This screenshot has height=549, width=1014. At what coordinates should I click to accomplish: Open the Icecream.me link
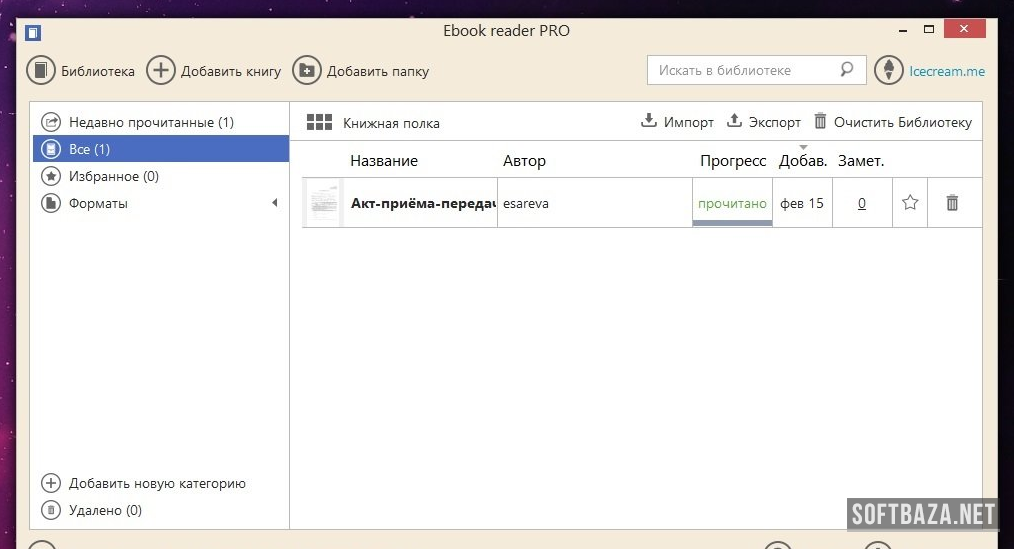point(946,71)
